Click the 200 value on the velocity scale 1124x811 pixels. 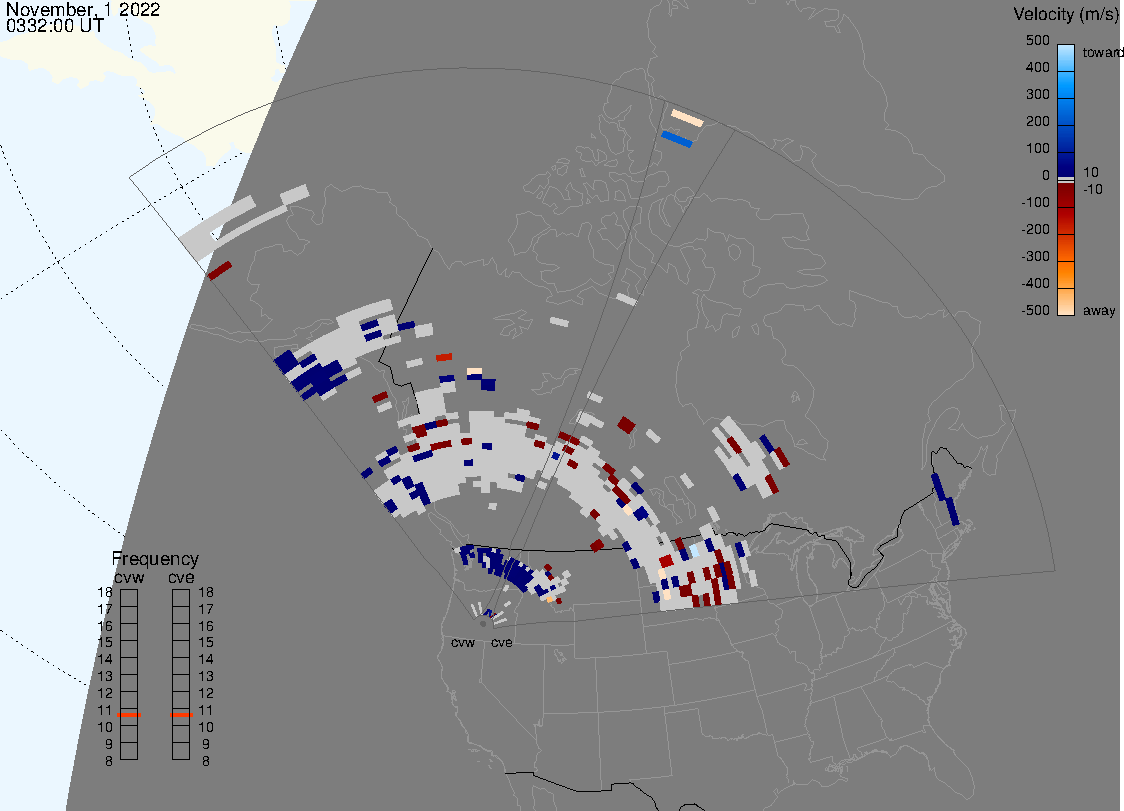[1037, 121]
